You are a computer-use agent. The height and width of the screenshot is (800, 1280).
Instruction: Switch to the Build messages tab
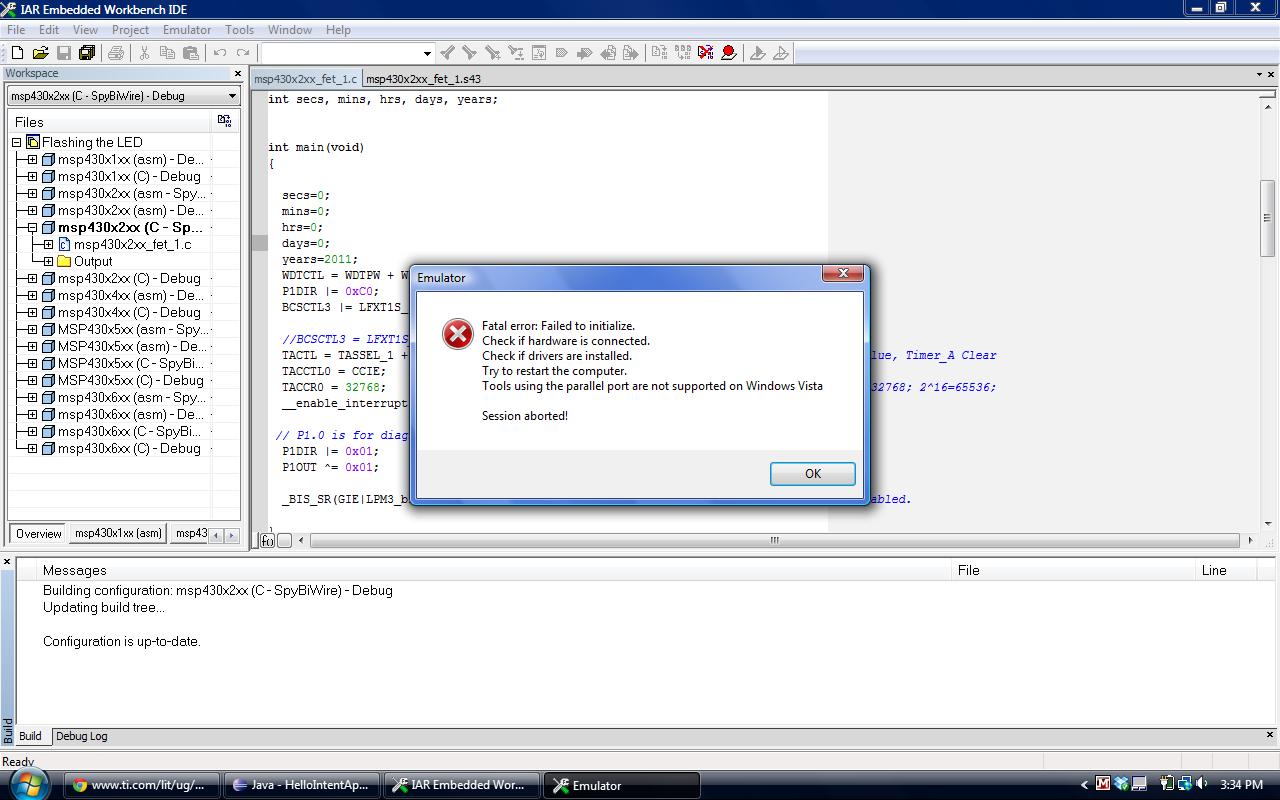pyautogui.click(x=30, y=736)
